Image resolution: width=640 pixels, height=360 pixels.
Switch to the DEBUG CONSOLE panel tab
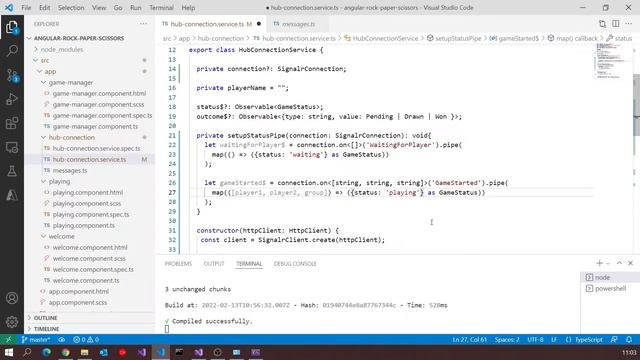(x=295, y=264)
